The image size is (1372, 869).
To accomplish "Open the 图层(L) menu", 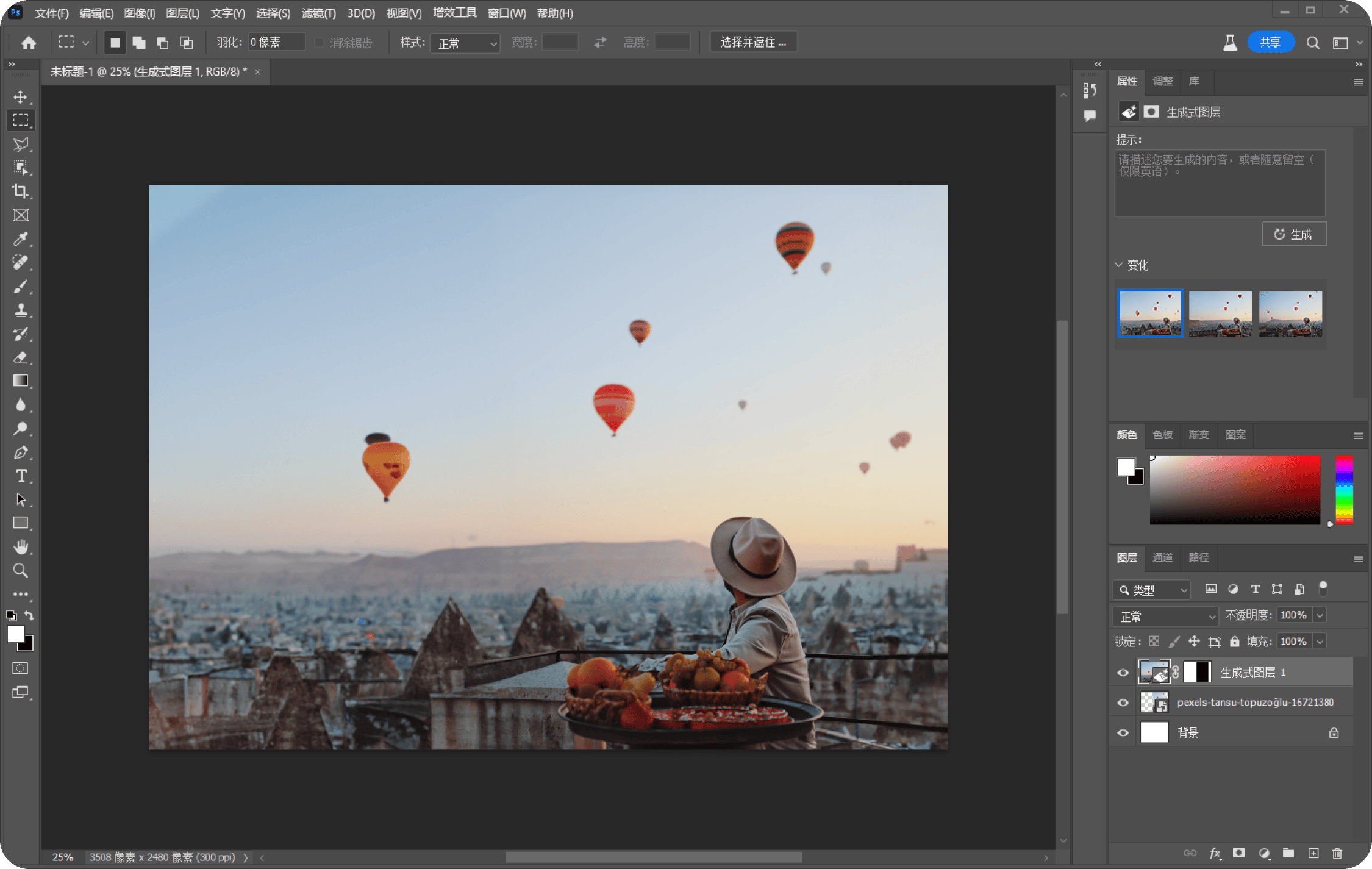I will (x=183, y=13).
